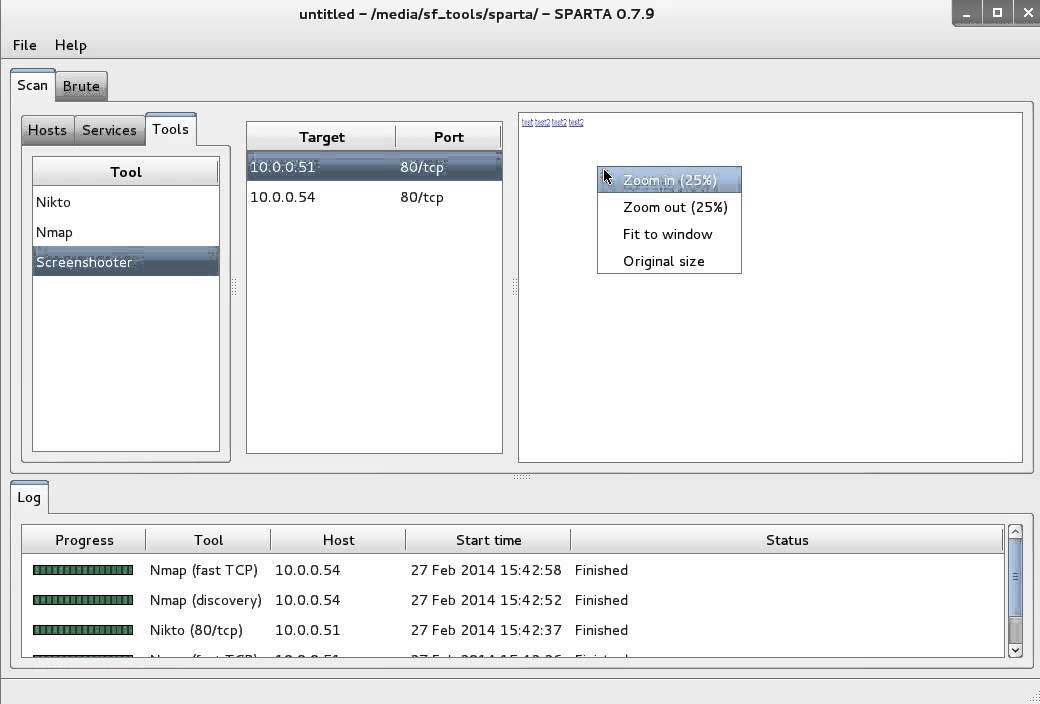Select Nikto in the Tool list
1040x704 pixels.
coord(125,202)
